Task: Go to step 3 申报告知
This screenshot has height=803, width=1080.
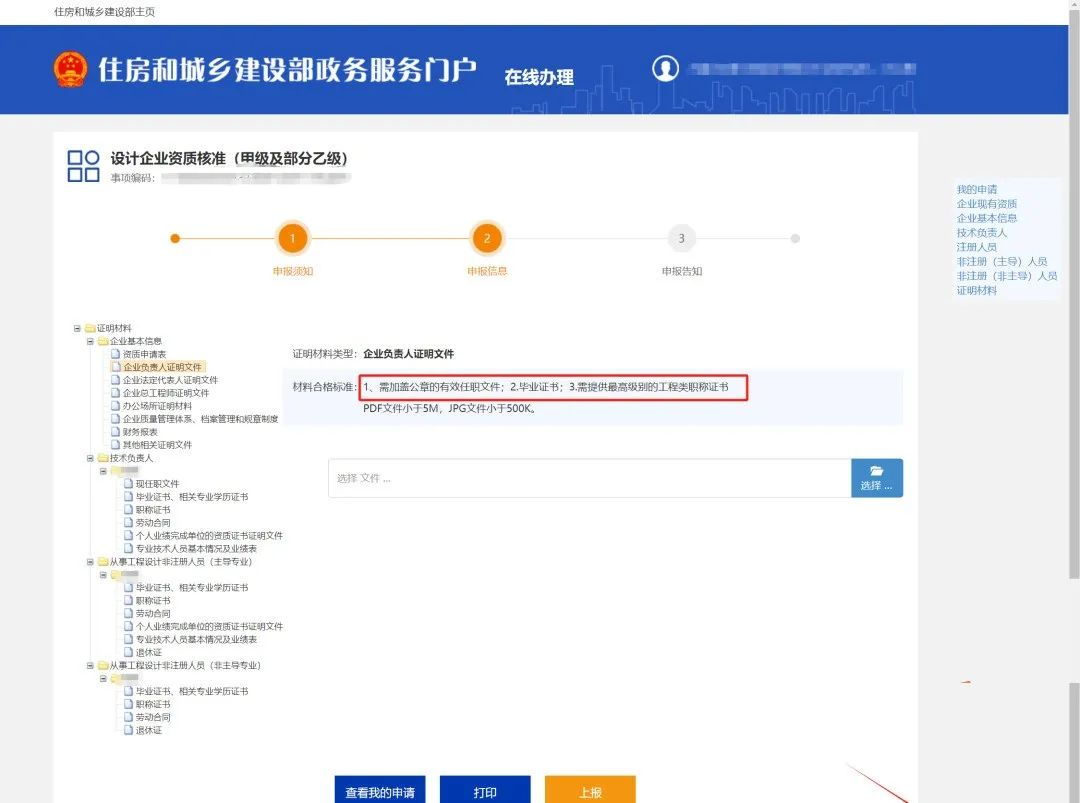Action: point(681,239)
